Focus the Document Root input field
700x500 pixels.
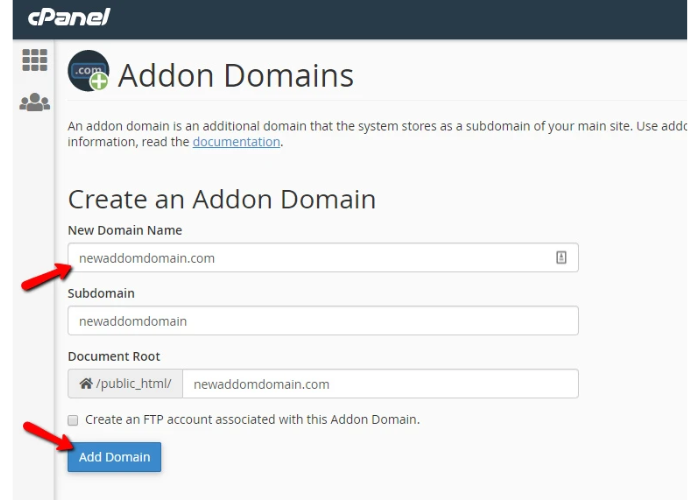(380, 383)
